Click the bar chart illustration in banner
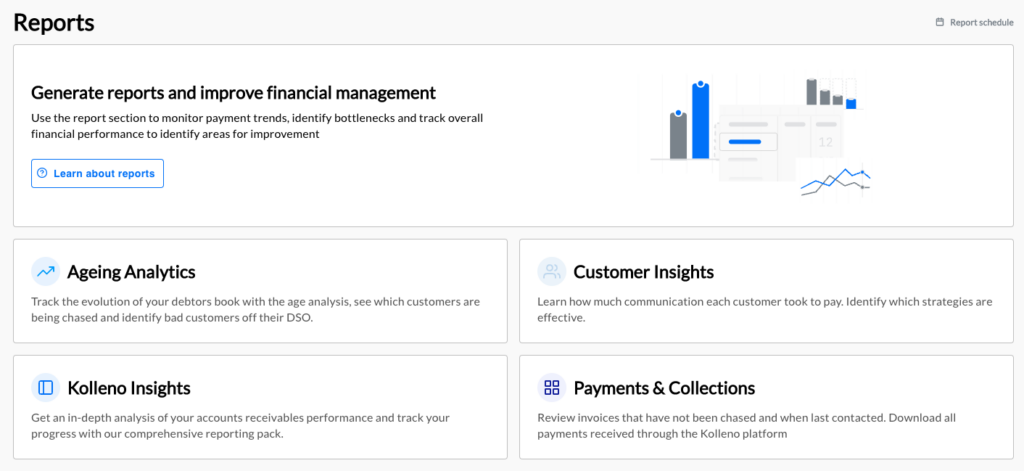1024x471 pixels. pos(690,121)
